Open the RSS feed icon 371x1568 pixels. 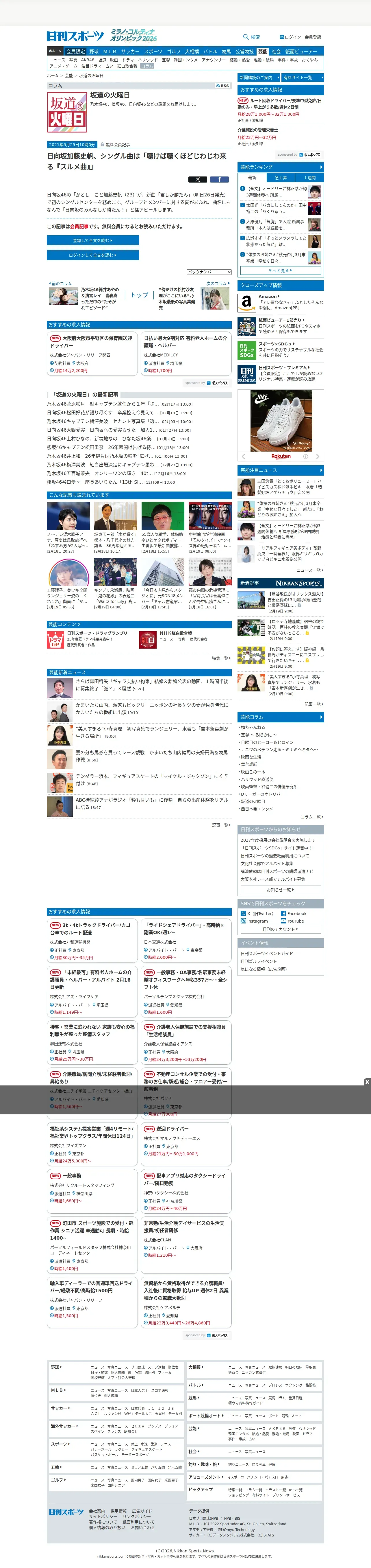click(222, 86)
